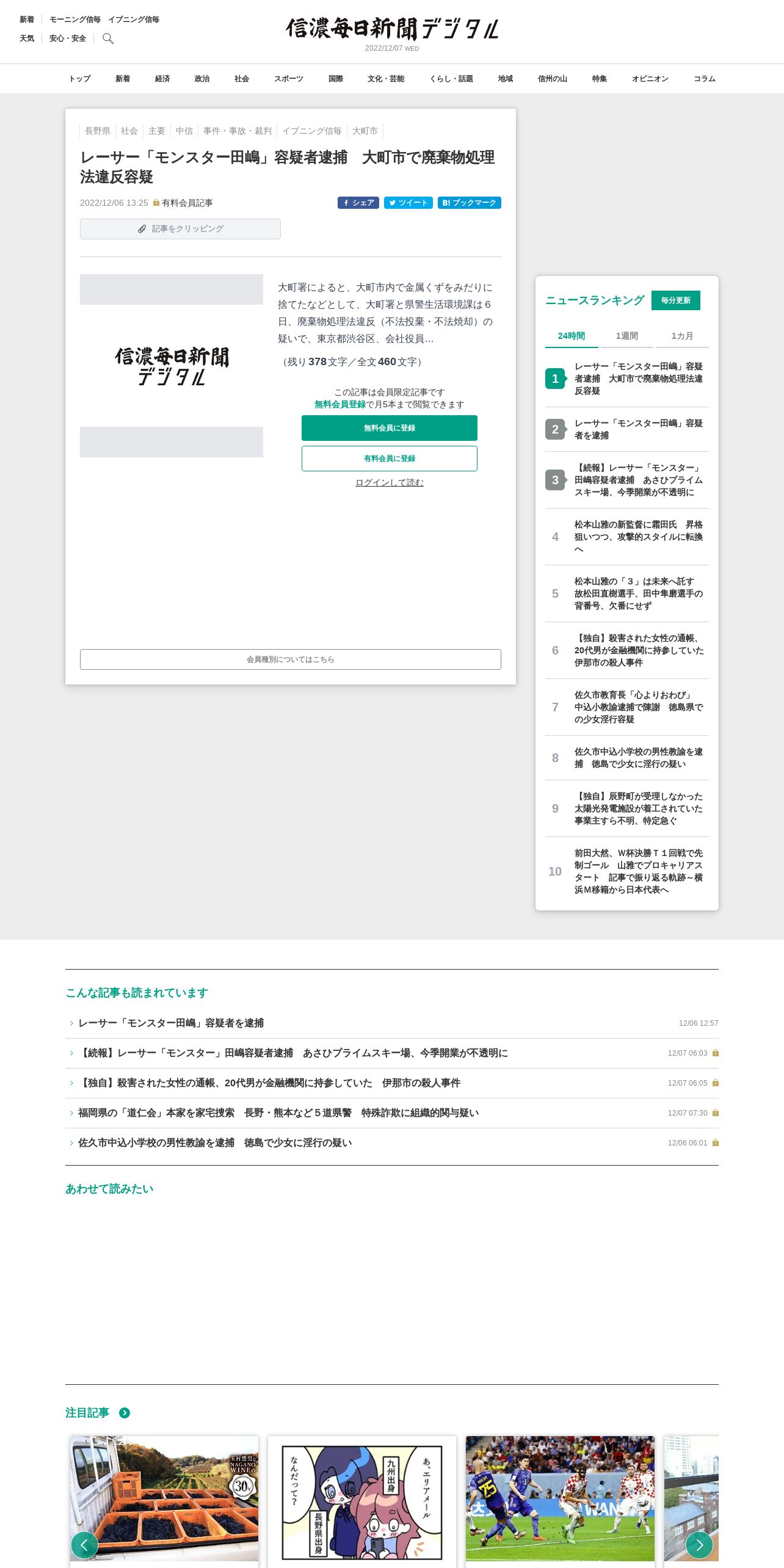
Task: Open 社会 in main navigation bar
Action: pyautogui.click(x=242, y=79)
